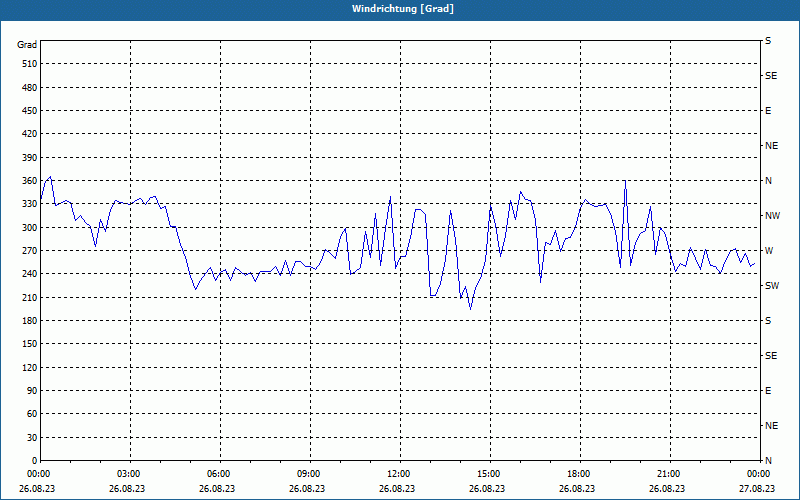800x500 pixels.
Task: Select the SW compass label
Action: (772, 286)
